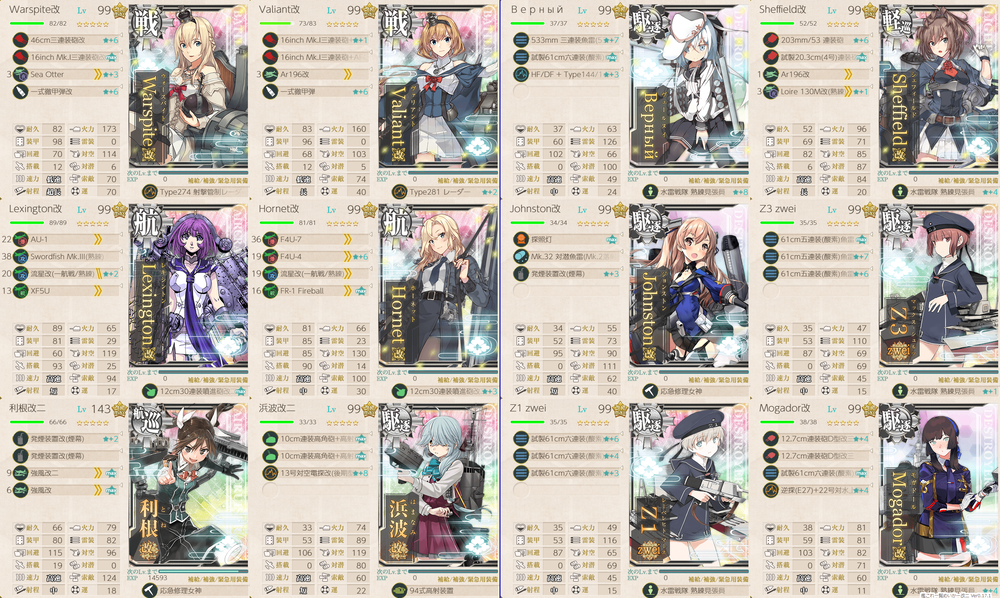Click the gold star badge beside Valiant's level

[369, 10]
